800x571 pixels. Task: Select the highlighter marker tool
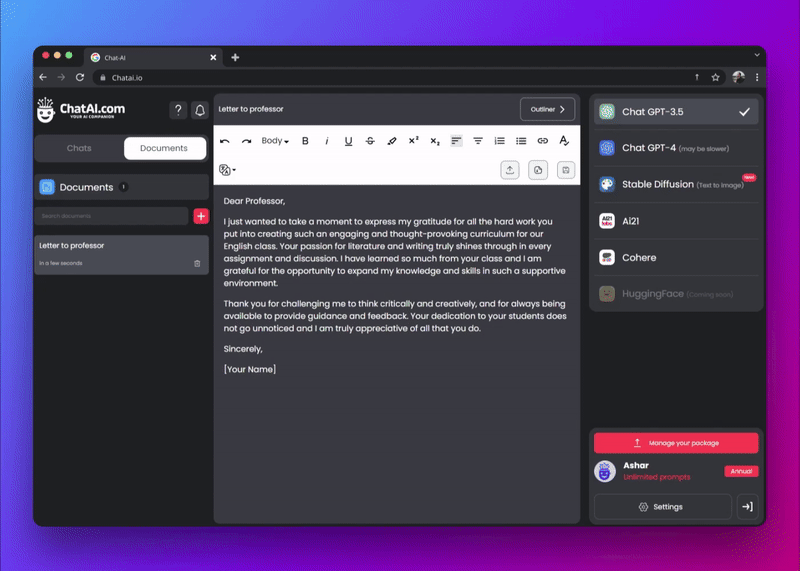(392, 141)
